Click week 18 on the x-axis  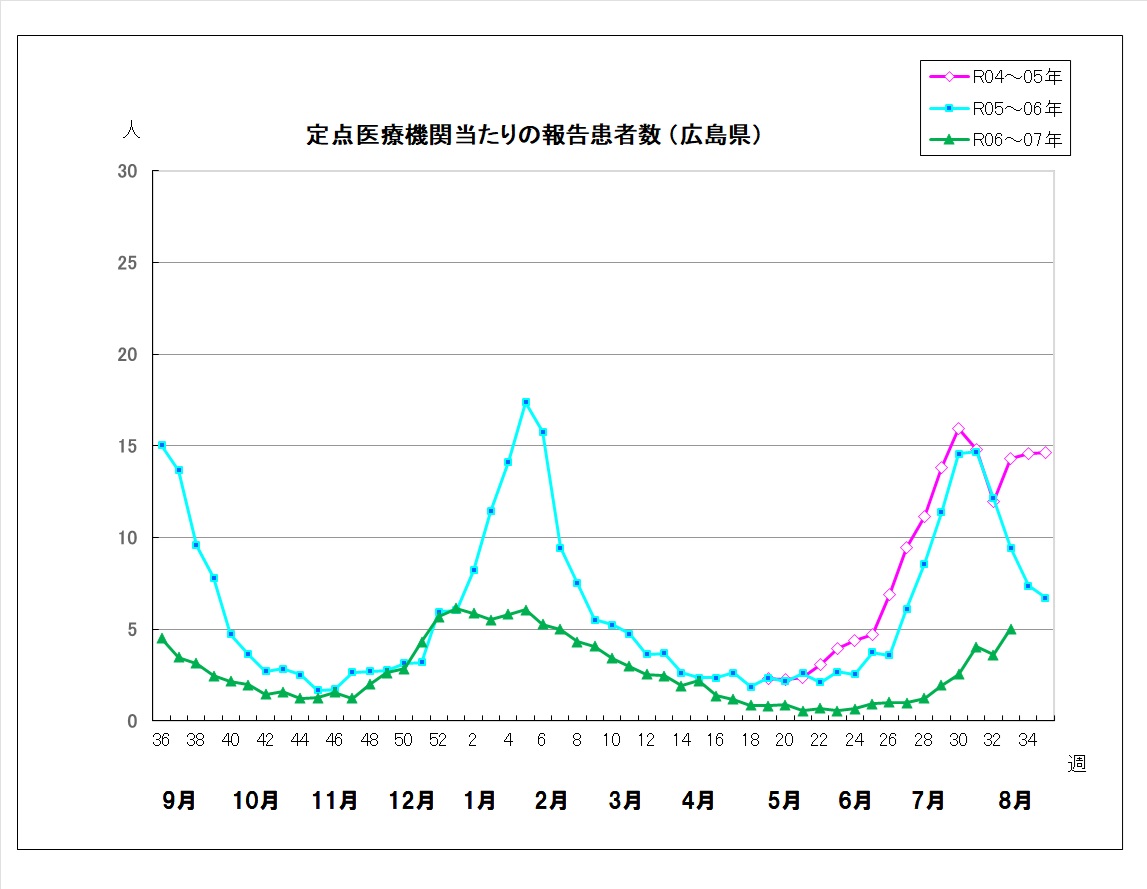[x=751, y=740]
